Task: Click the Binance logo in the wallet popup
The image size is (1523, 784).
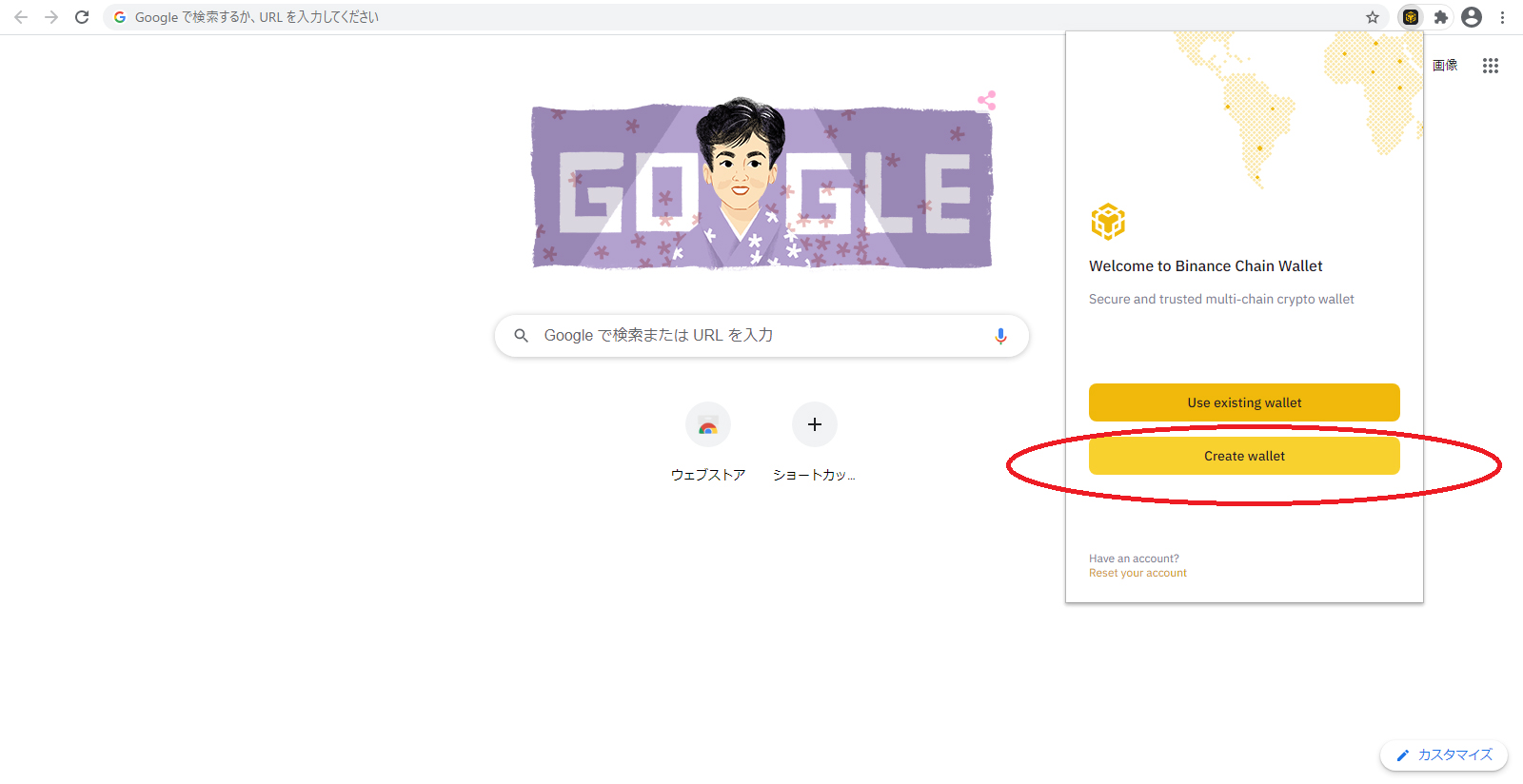Action: (x=1108, y=223)
